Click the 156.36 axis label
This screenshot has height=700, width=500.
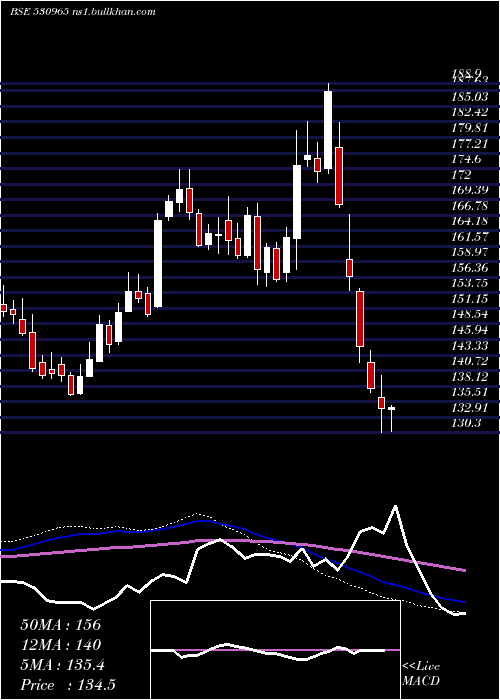point(469,267)
